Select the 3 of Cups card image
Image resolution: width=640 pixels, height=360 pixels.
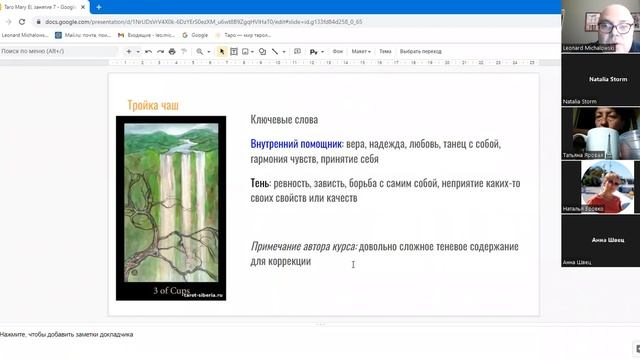(171, 208)
